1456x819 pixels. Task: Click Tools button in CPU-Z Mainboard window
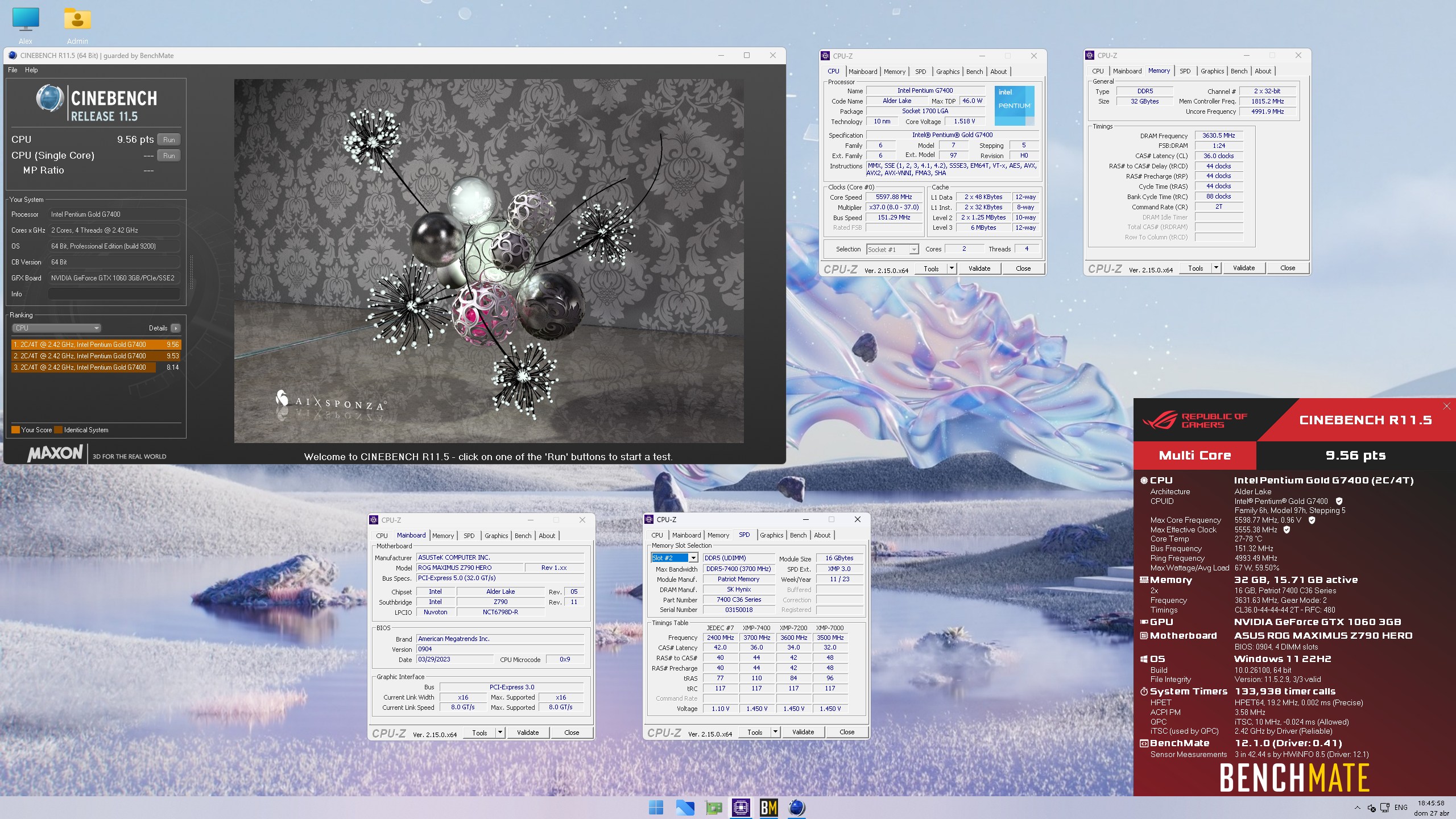click(x=479, y=733)
